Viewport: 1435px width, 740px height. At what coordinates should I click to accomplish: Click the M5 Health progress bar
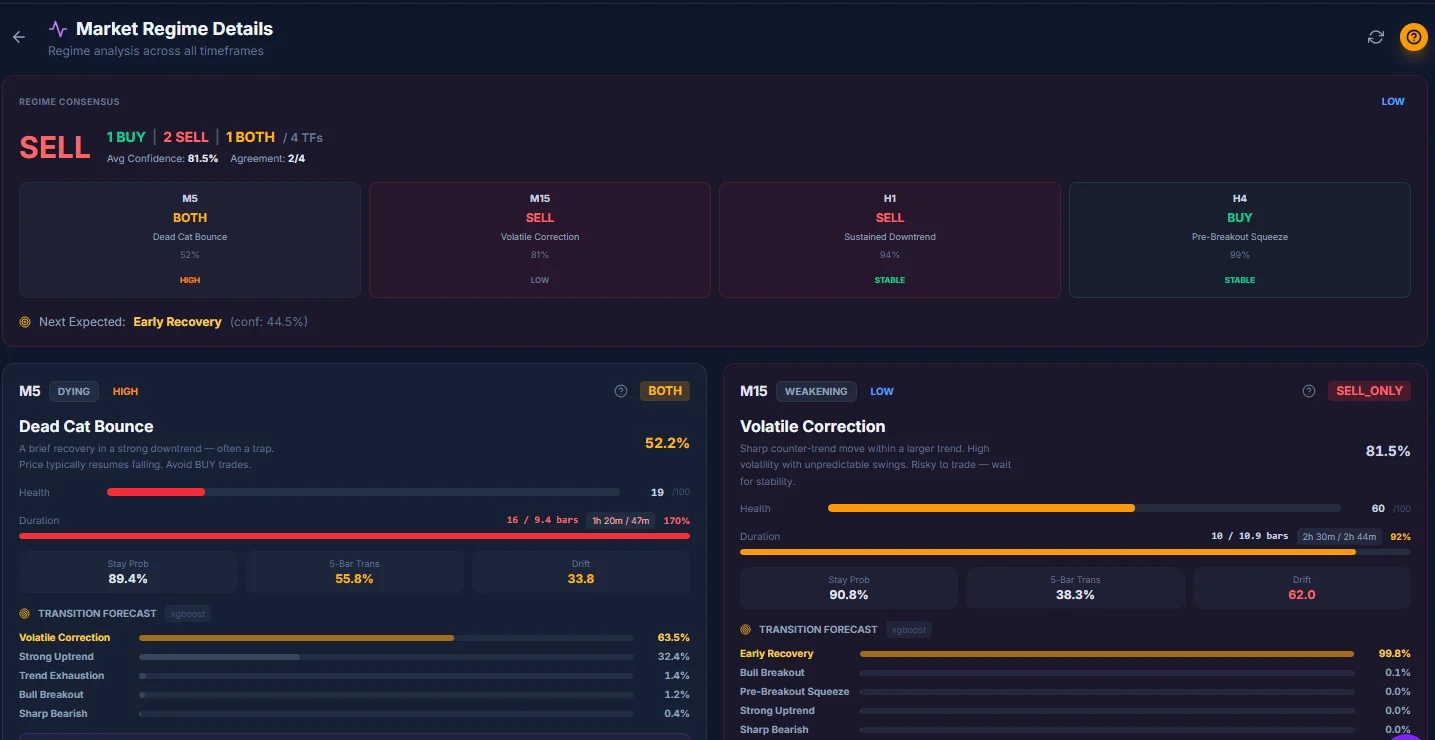pyautogui.click(x=363, y=492)
